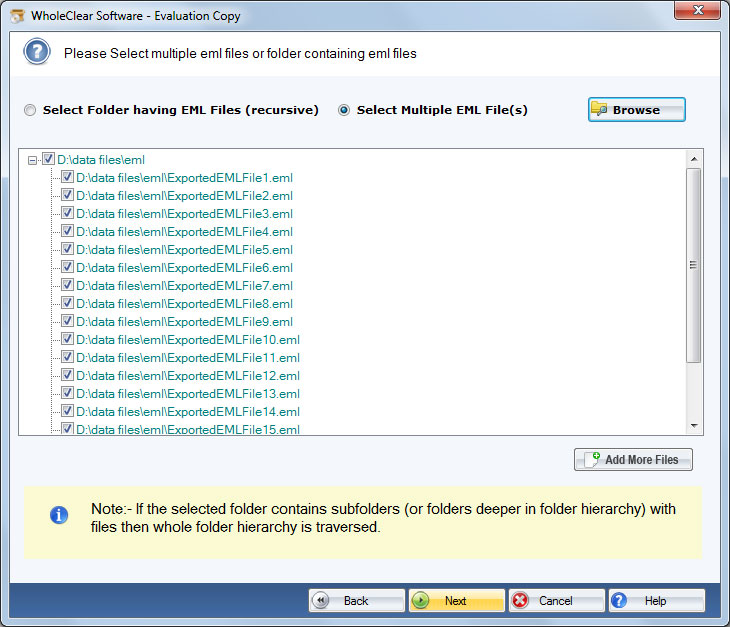Toggle ExportedEMLFile11.eml checkbox
The width and height of the screenshot is (730, 627).
point(68,357)
